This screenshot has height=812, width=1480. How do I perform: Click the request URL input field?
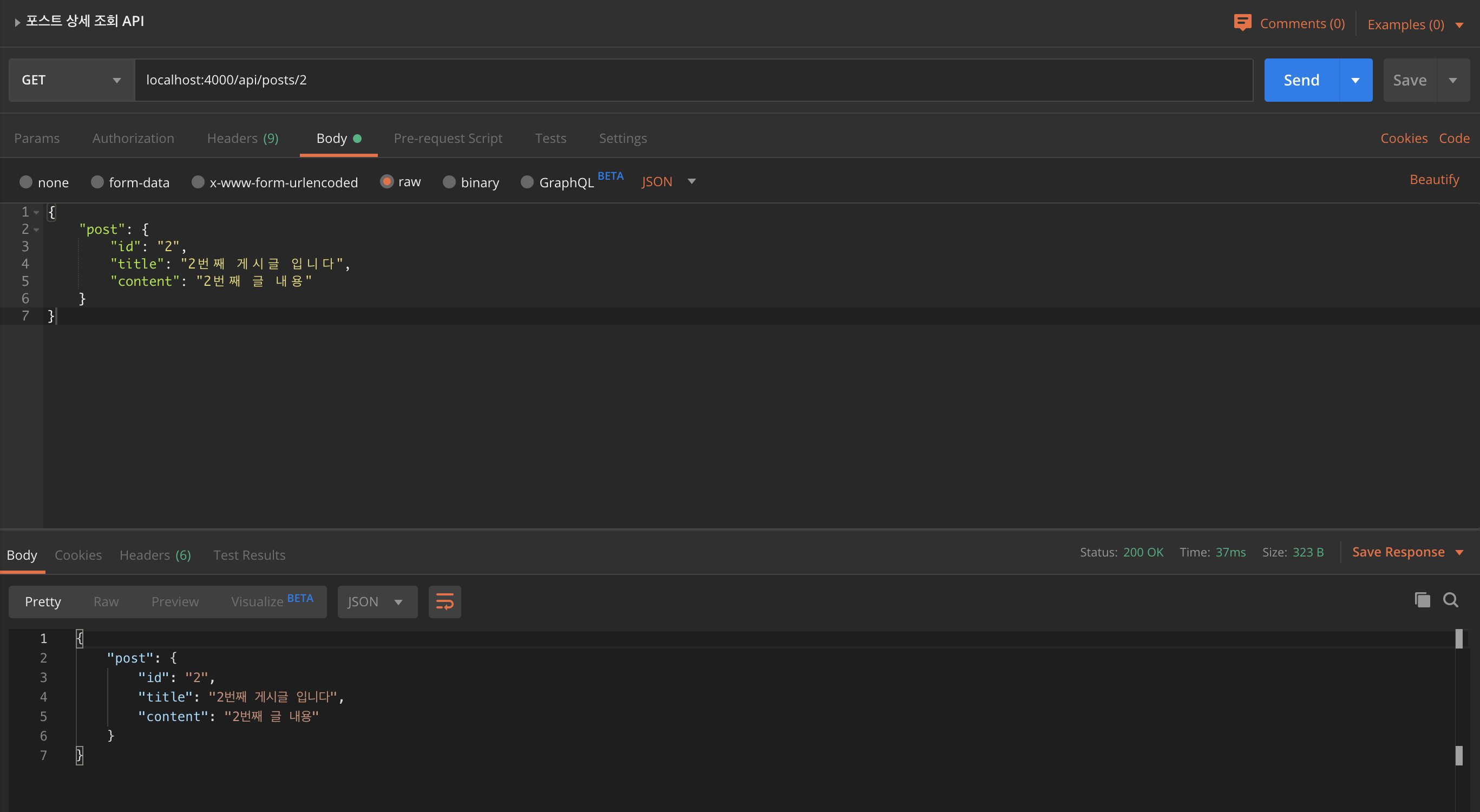[693, 80]
